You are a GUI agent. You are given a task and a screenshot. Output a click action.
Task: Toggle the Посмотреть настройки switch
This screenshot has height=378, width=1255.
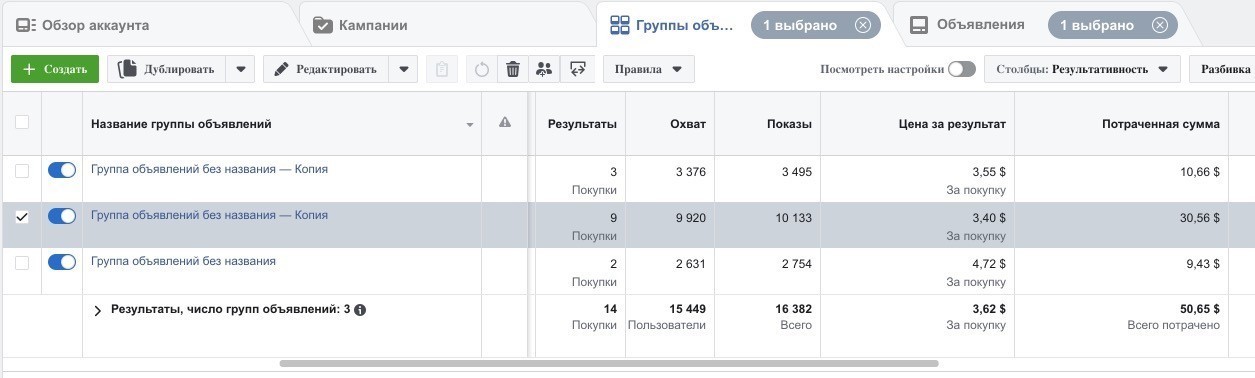click(962, 69)
